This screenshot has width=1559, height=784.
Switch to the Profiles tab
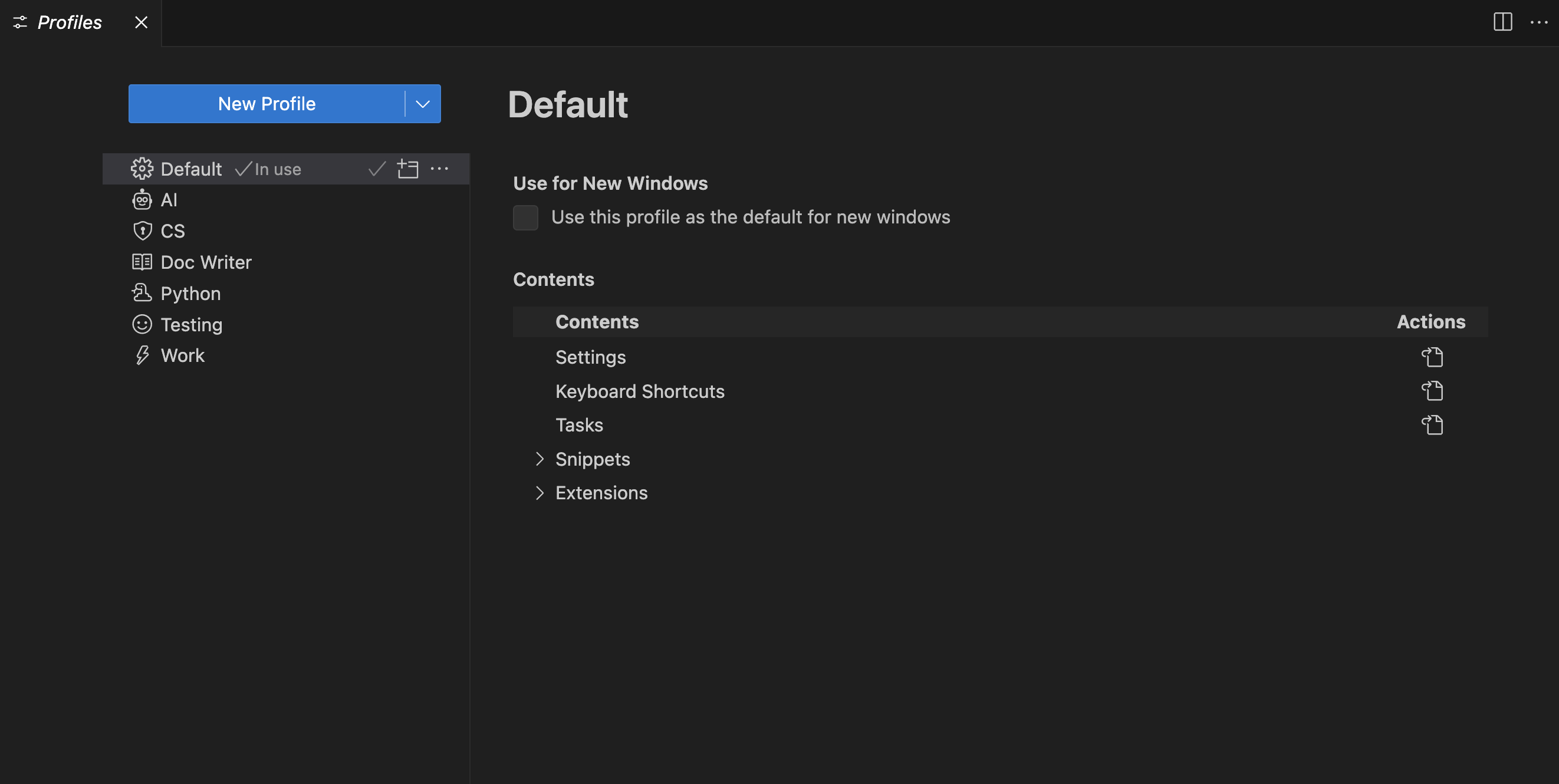coord(69,22)
